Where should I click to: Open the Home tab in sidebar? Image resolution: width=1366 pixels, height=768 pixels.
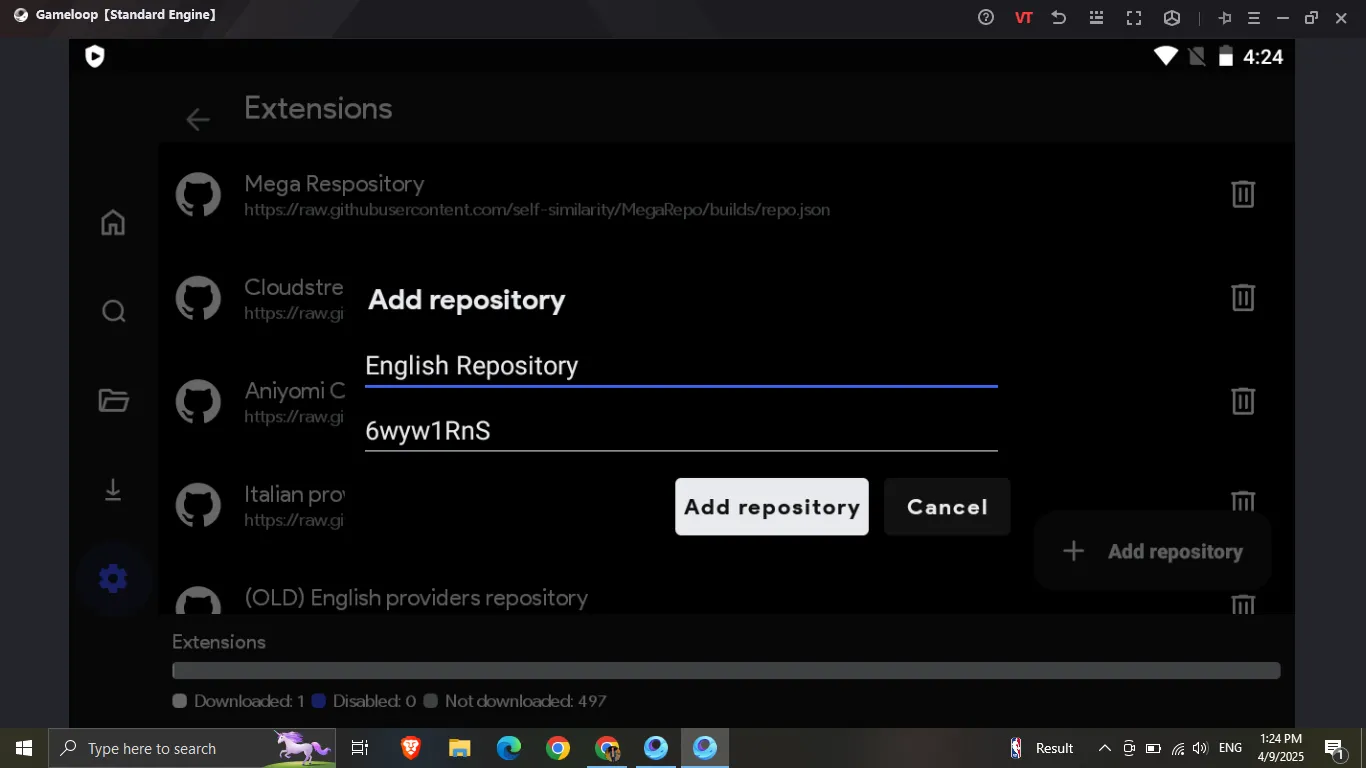pyautogui.click(x=113, y=222)
